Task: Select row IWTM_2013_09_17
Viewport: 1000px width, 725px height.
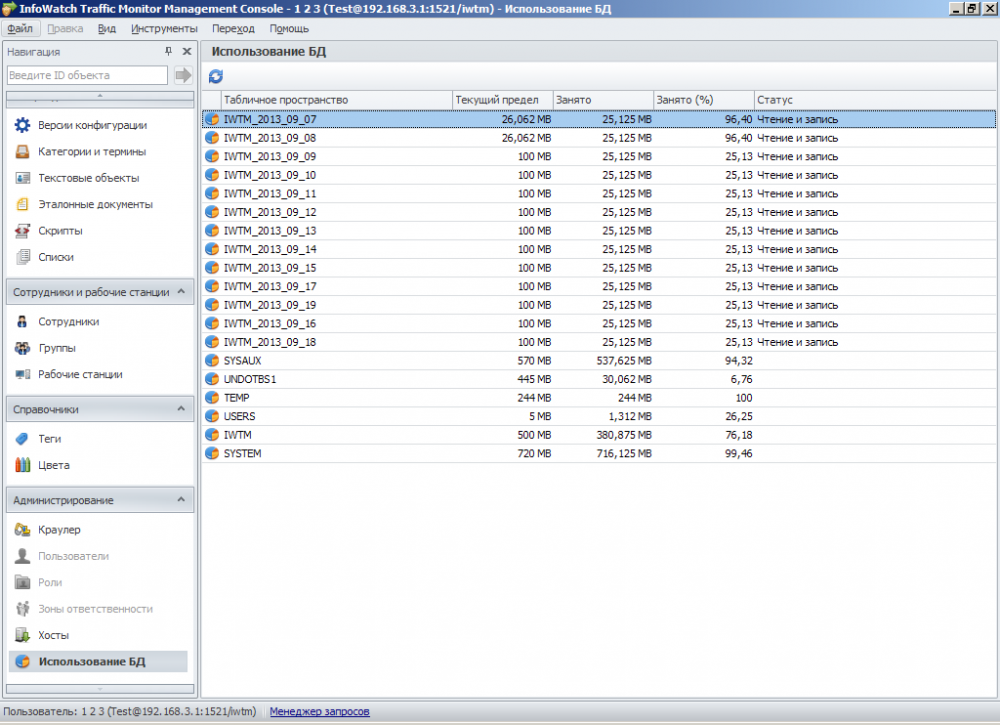Action: point(599,286)
